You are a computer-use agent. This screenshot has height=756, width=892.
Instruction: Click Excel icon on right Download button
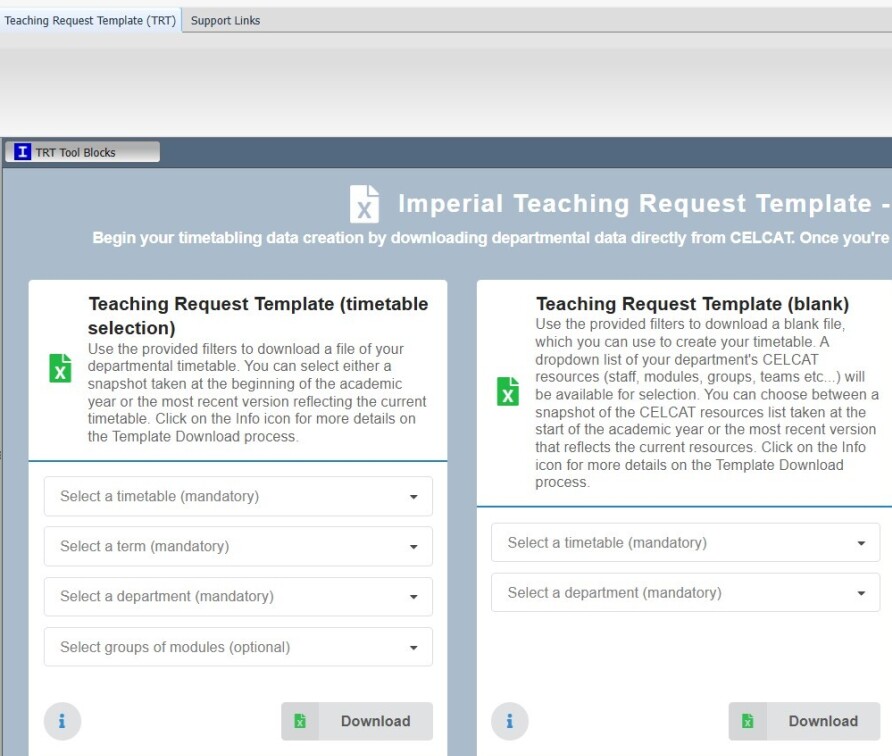(748, 721)
